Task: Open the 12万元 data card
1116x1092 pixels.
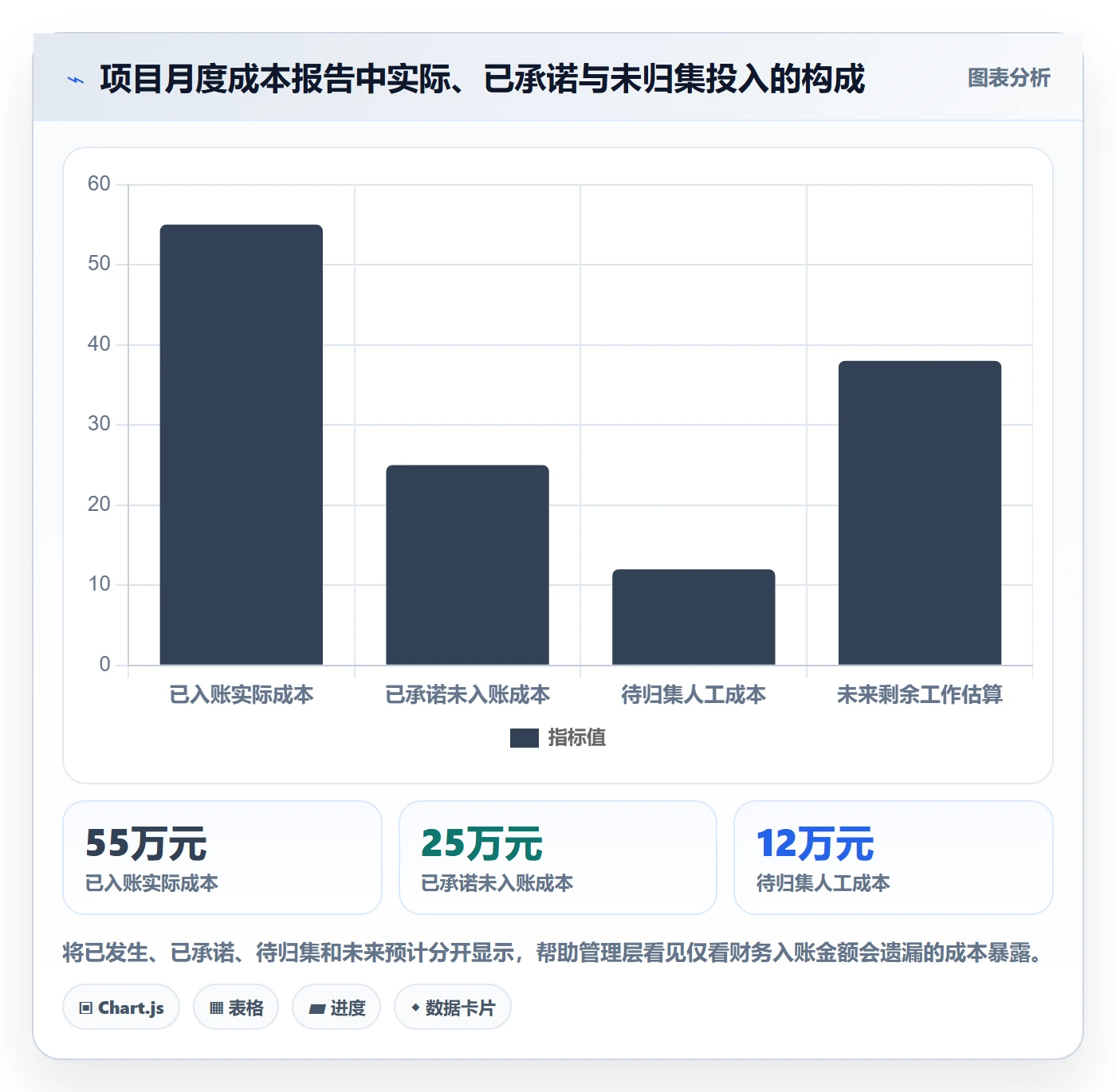Action: coord(894,858)
